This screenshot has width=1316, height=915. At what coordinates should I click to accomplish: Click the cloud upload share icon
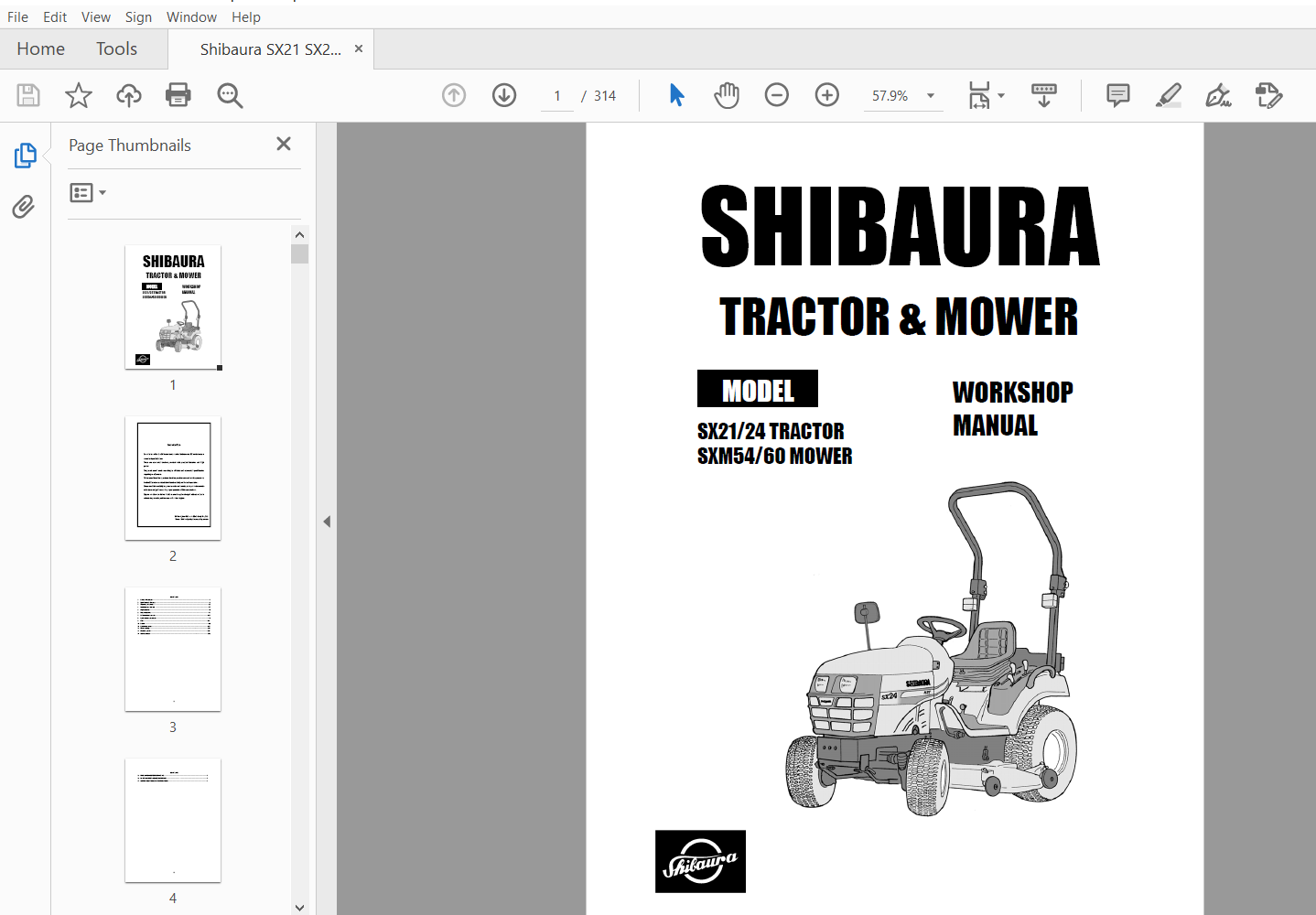(128, 95)
